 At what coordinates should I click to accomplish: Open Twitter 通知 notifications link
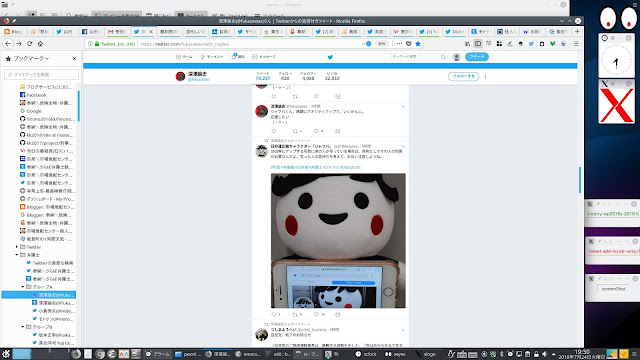pos(238,57)
